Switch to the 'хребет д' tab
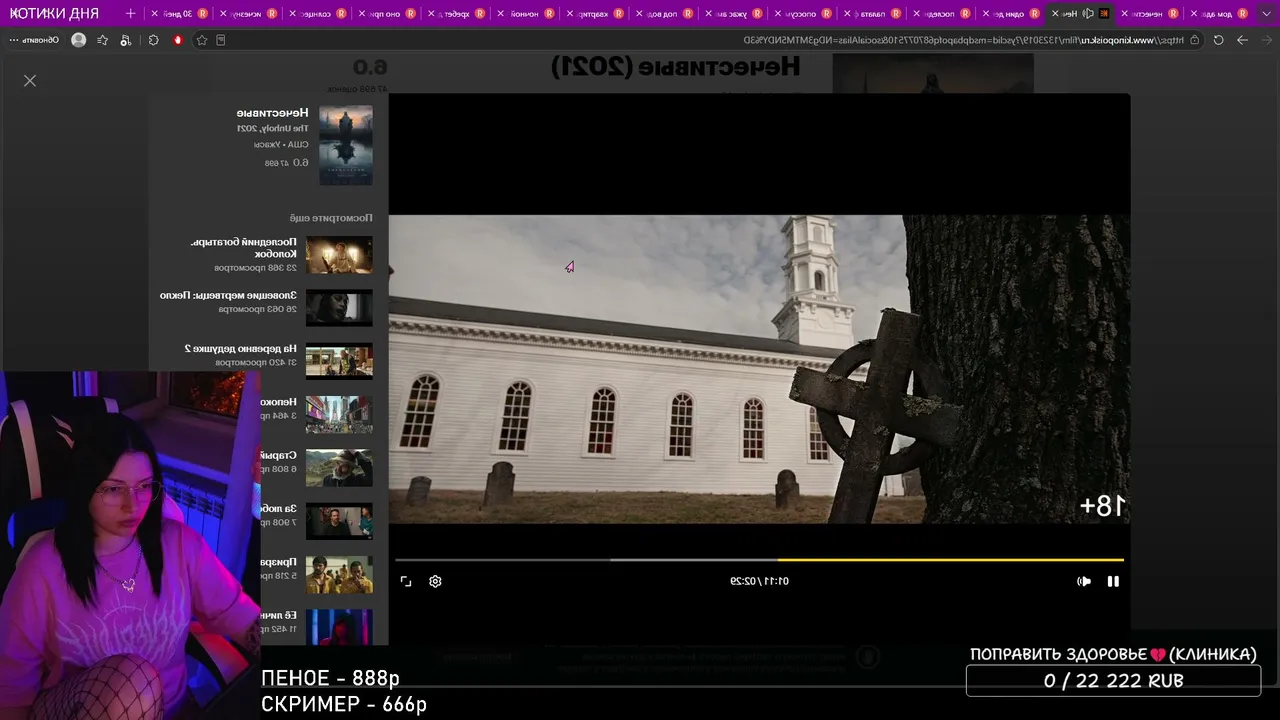The width and height of the screenshot is (1280, 720). (456, 14)
